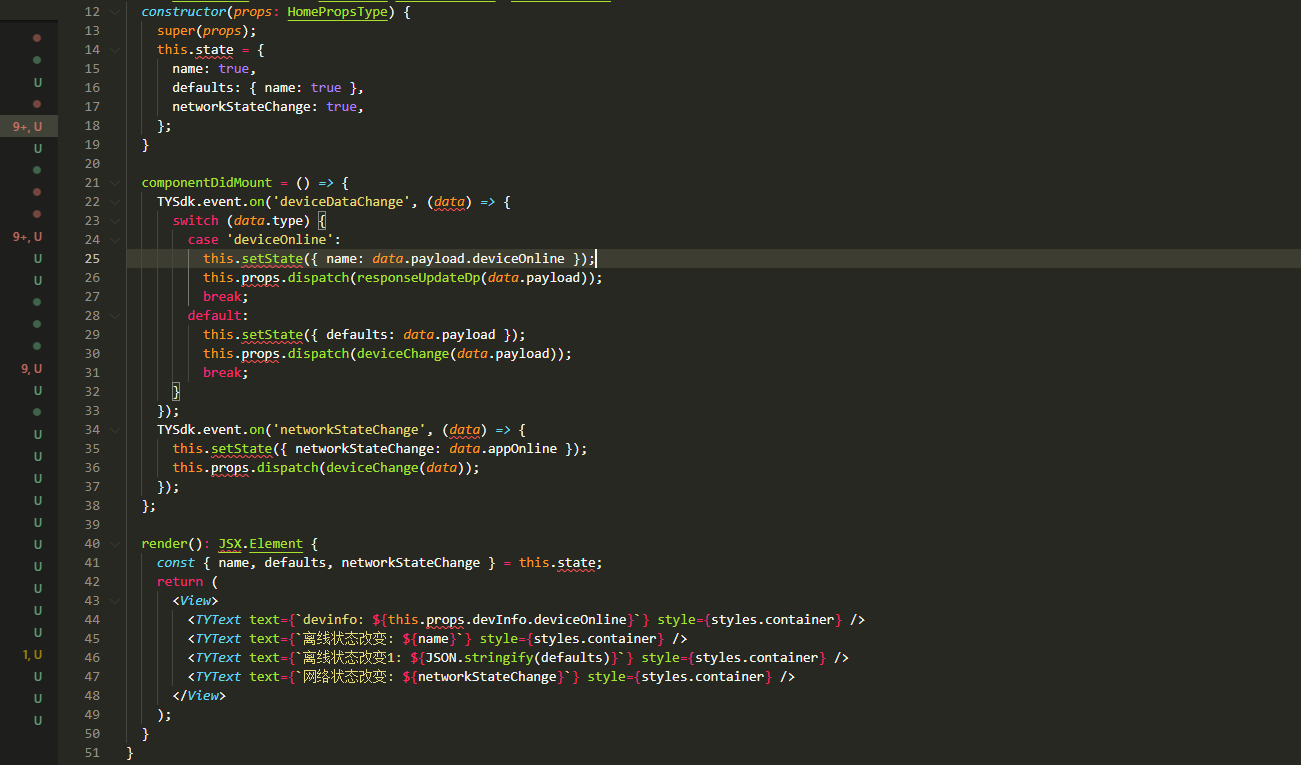This screenshot has width=1301, height=765.
Task: Collapse the render method at line 40
Action: 117,544
